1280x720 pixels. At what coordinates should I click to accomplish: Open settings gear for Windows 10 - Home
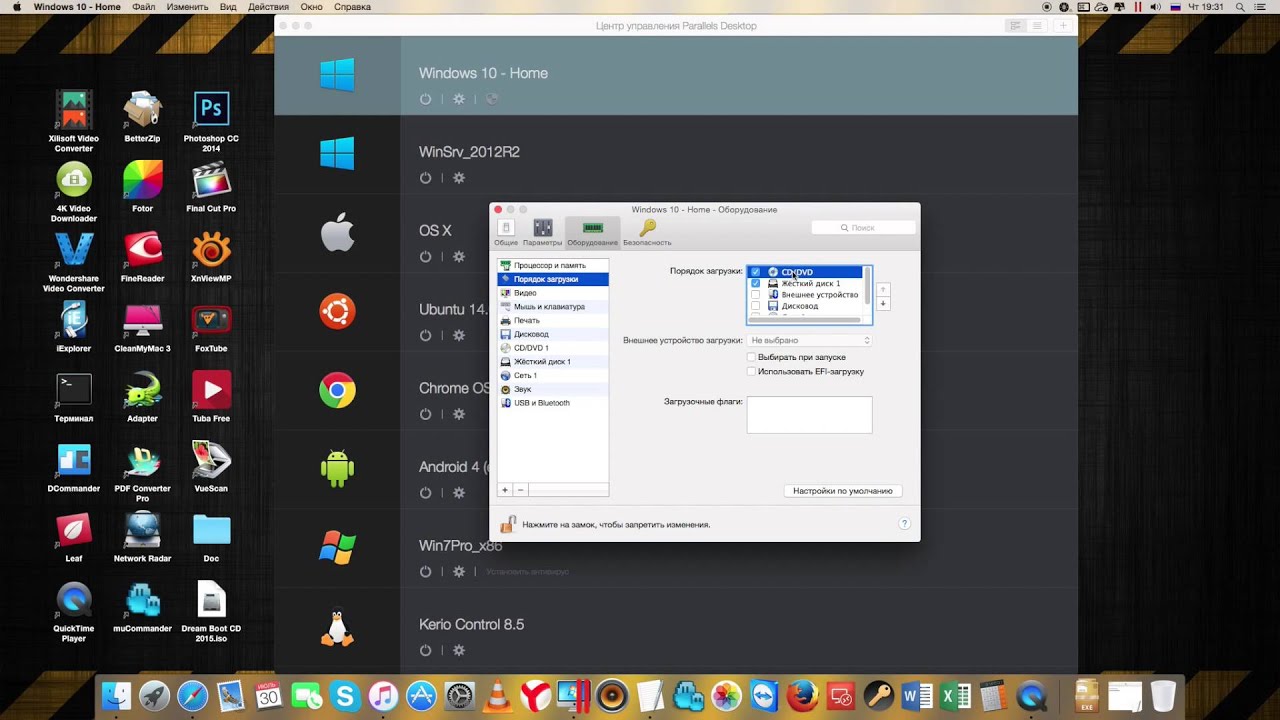(459, 99)
